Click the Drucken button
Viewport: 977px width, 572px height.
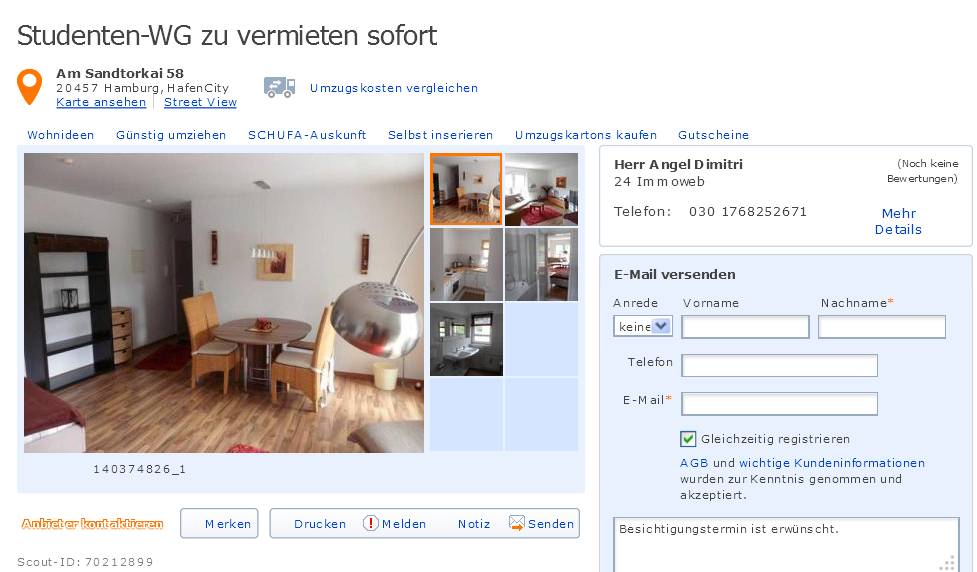coord(320,524)
